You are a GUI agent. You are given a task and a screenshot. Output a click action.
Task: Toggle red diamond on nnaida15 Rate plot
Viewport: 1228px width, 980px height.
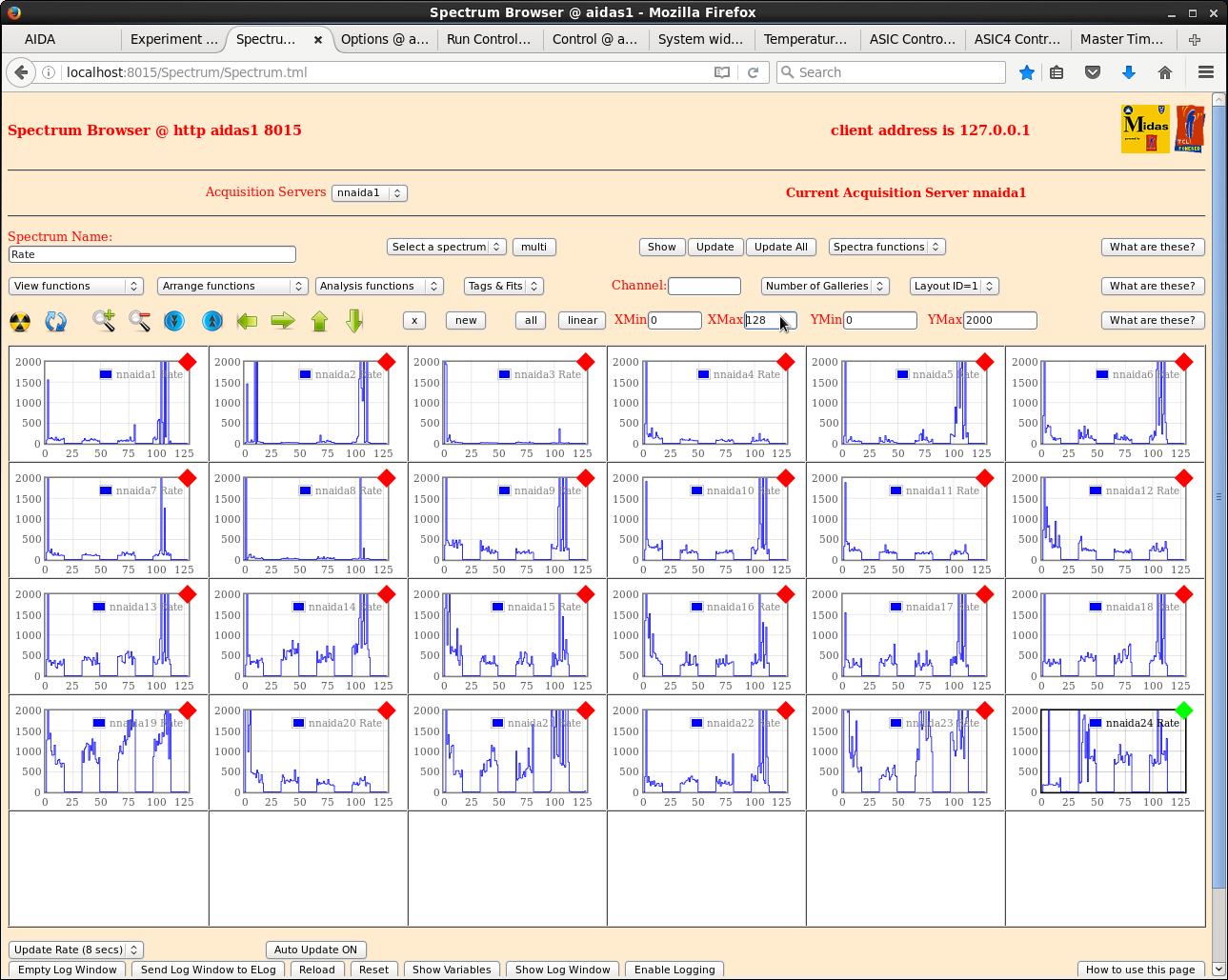pos(586,593)
